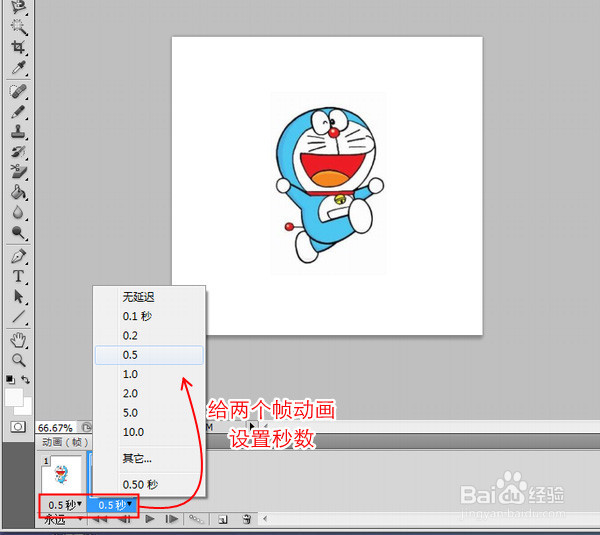The width and height of the screenshot is (600, 535).
Task: Toggle Quick Mask mode
Action: (x=18, y=426)
